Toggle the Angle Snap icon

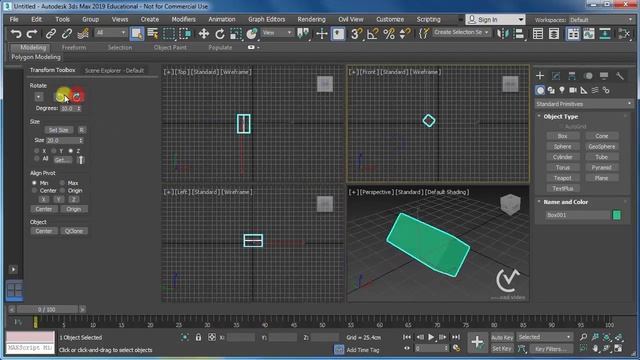(372, 34)
